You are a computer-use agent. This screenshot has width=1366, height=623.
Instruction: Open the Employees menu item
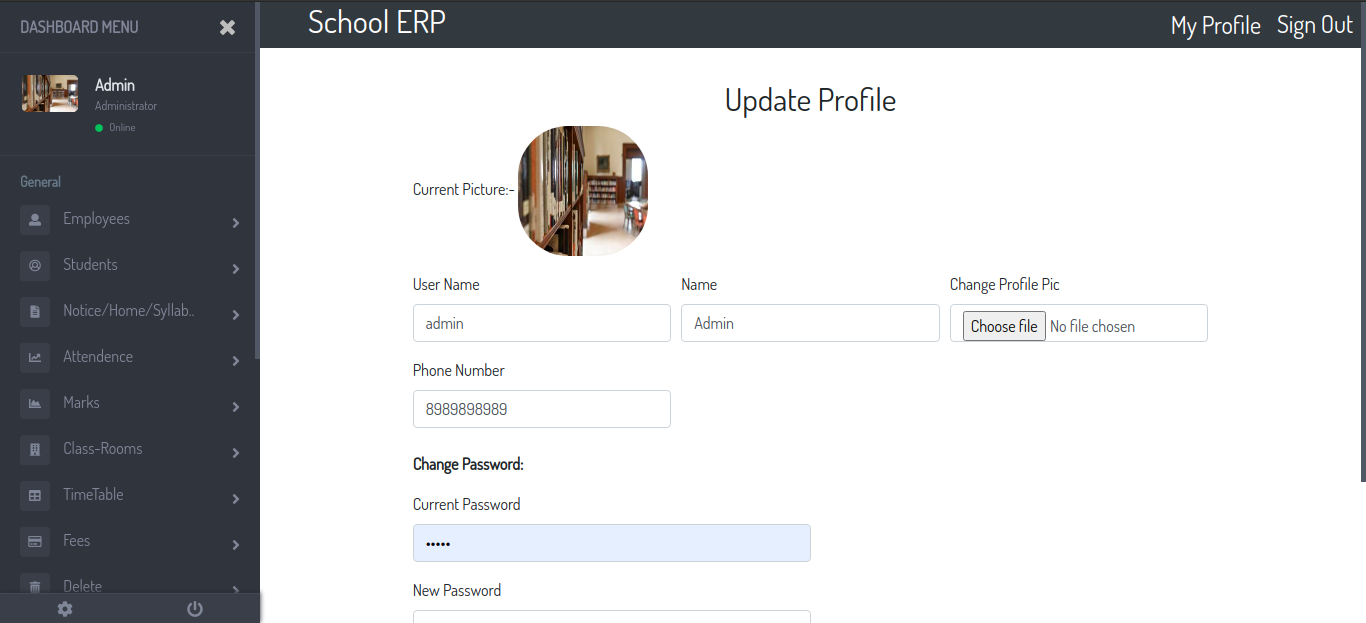[x=130, y=219]
